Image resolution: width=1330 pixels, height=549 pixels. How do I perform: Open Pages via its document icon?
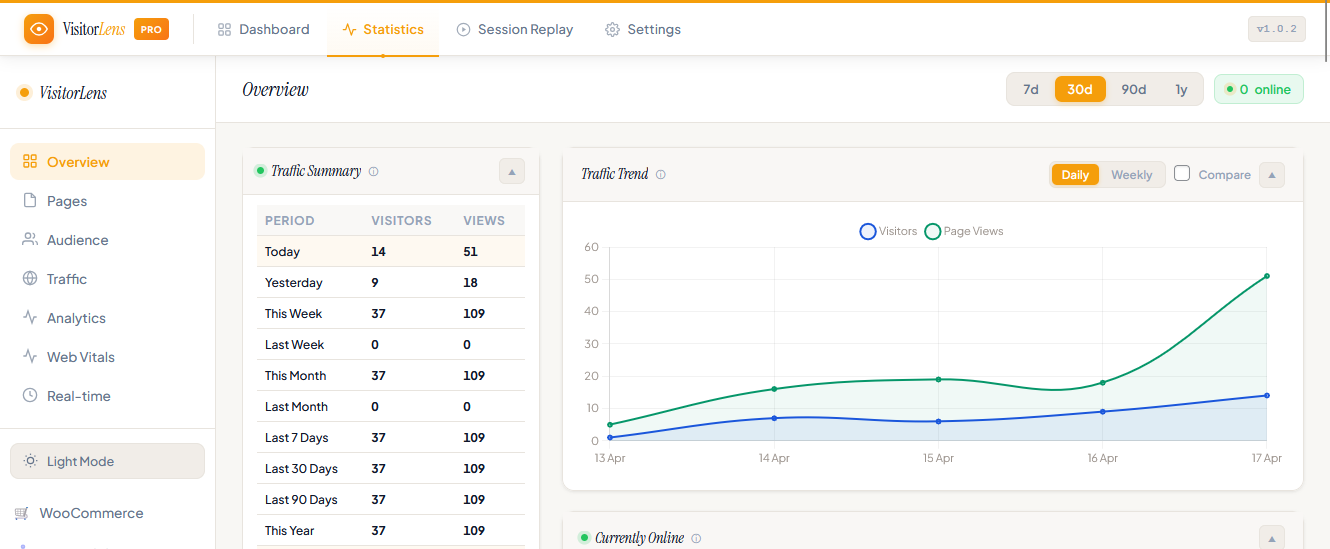click(30, 201)
